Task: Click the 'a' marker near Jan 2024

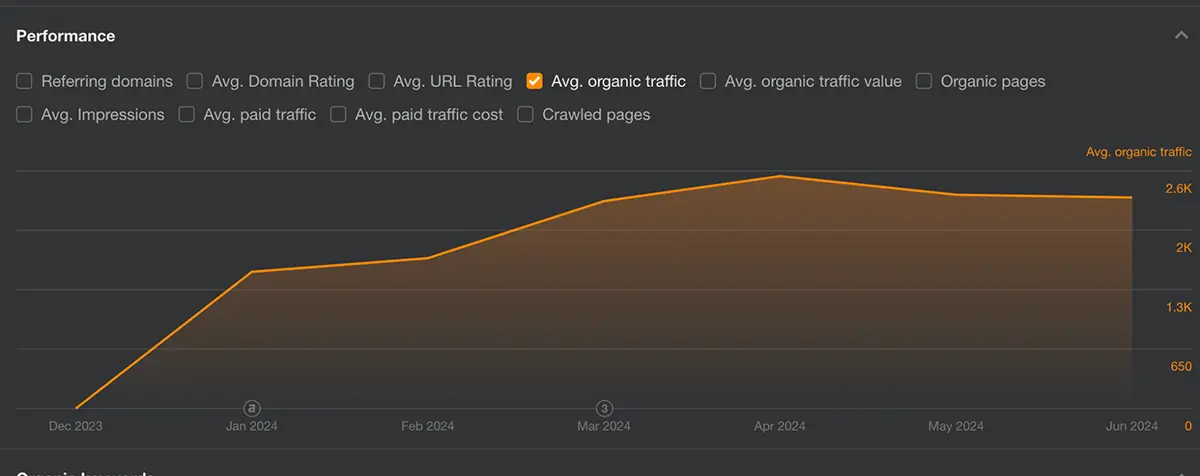Action: click(x=252, y=408)
